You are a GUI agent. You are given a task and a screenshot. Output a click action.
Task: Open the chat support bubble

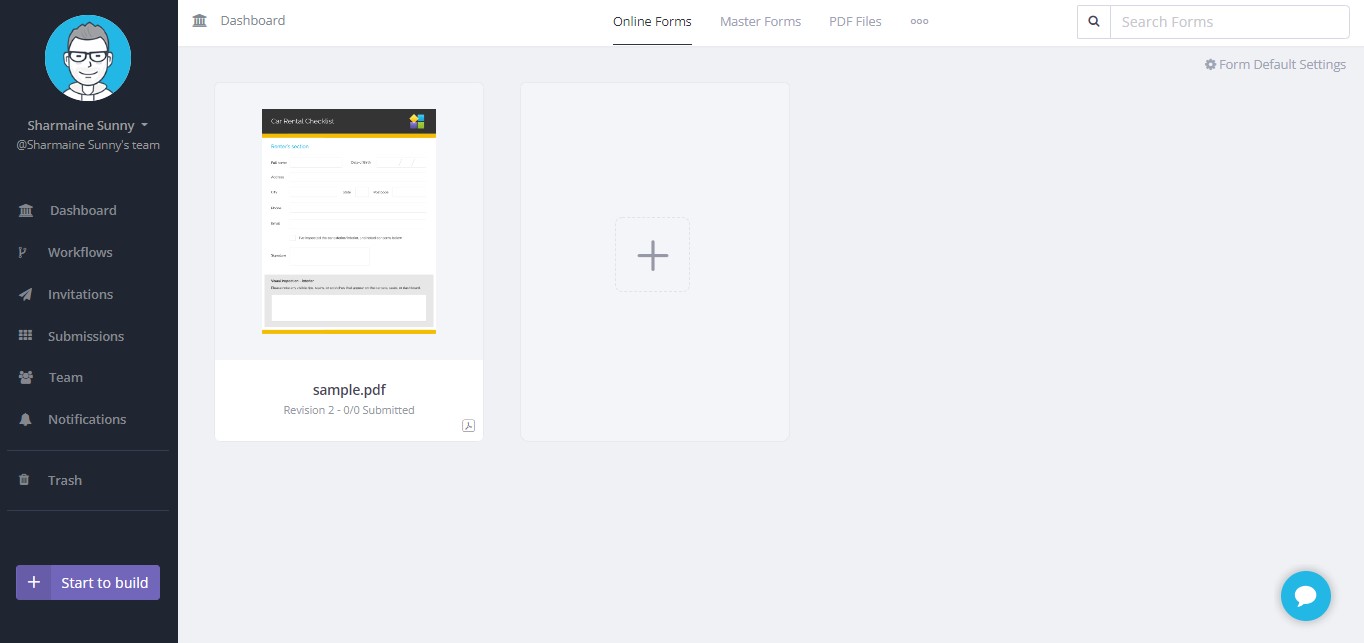1305,596
